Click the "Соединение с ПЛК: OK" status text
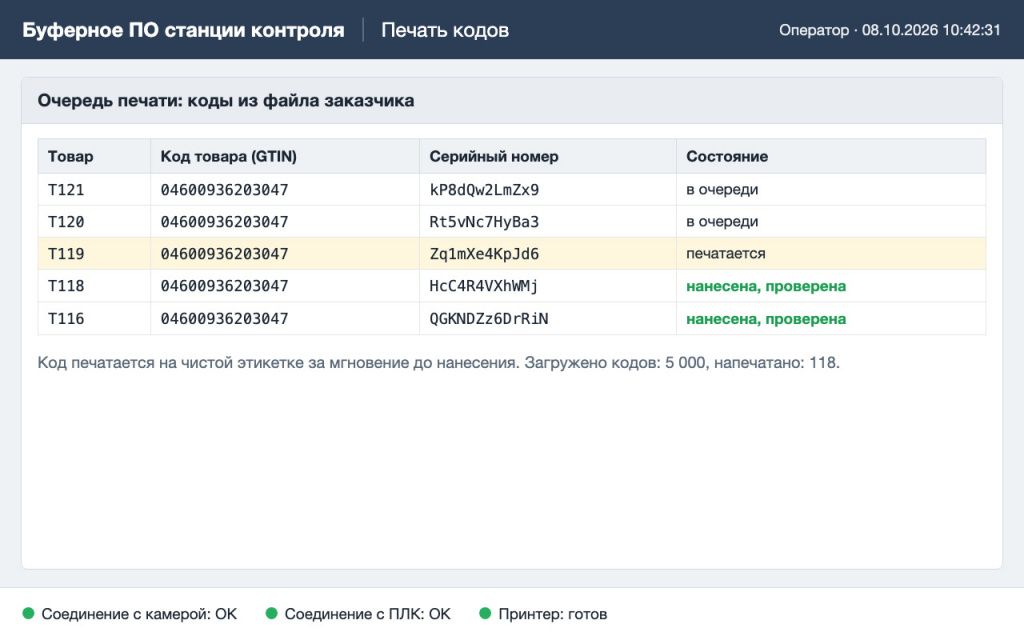Screen dimensions: 1024x640 (x=368, y=614)
